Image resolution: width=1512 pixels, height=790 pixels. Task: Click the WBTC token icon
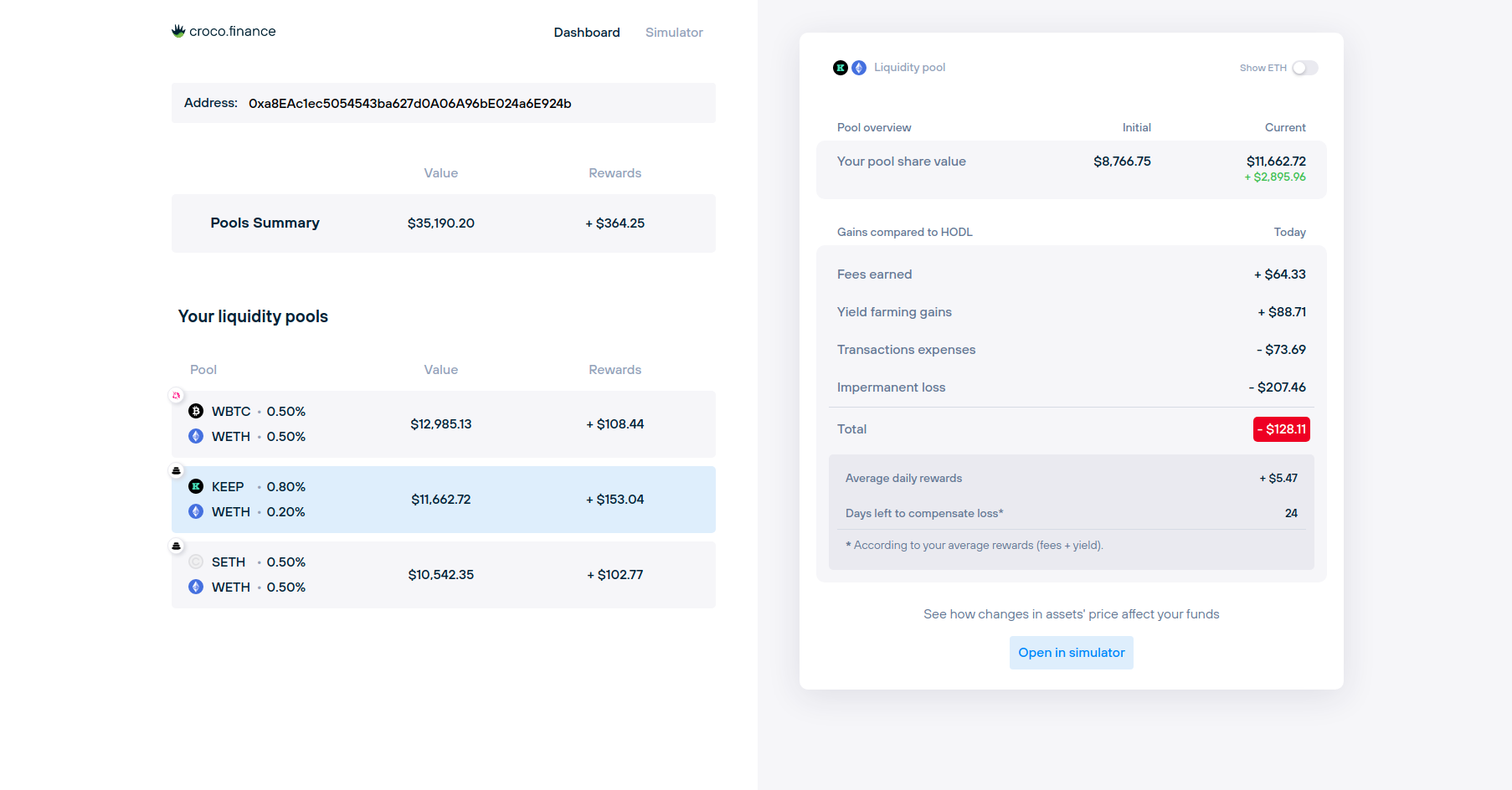[x=196, y=411]
